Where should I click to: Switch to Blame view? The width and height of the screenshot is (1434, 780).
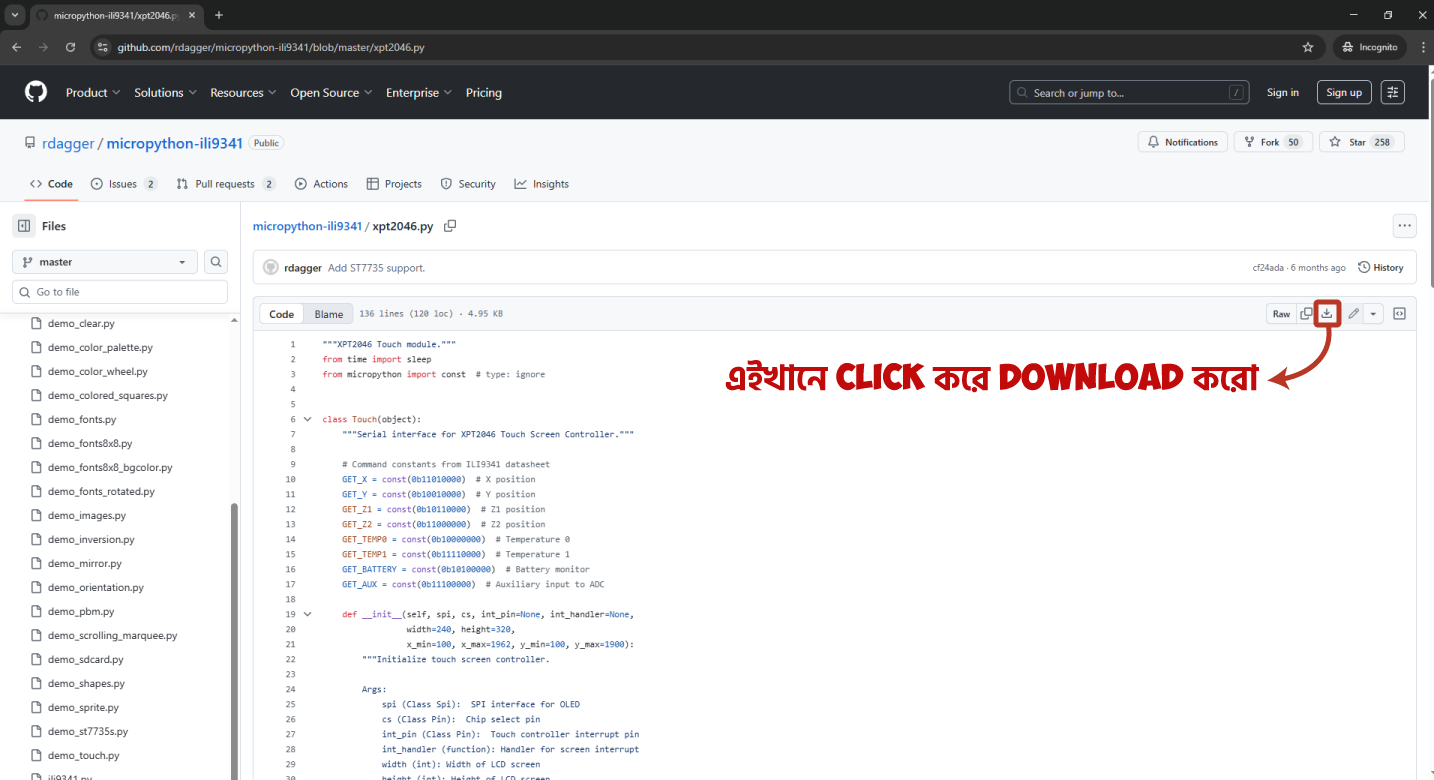(x=329, y=314)
